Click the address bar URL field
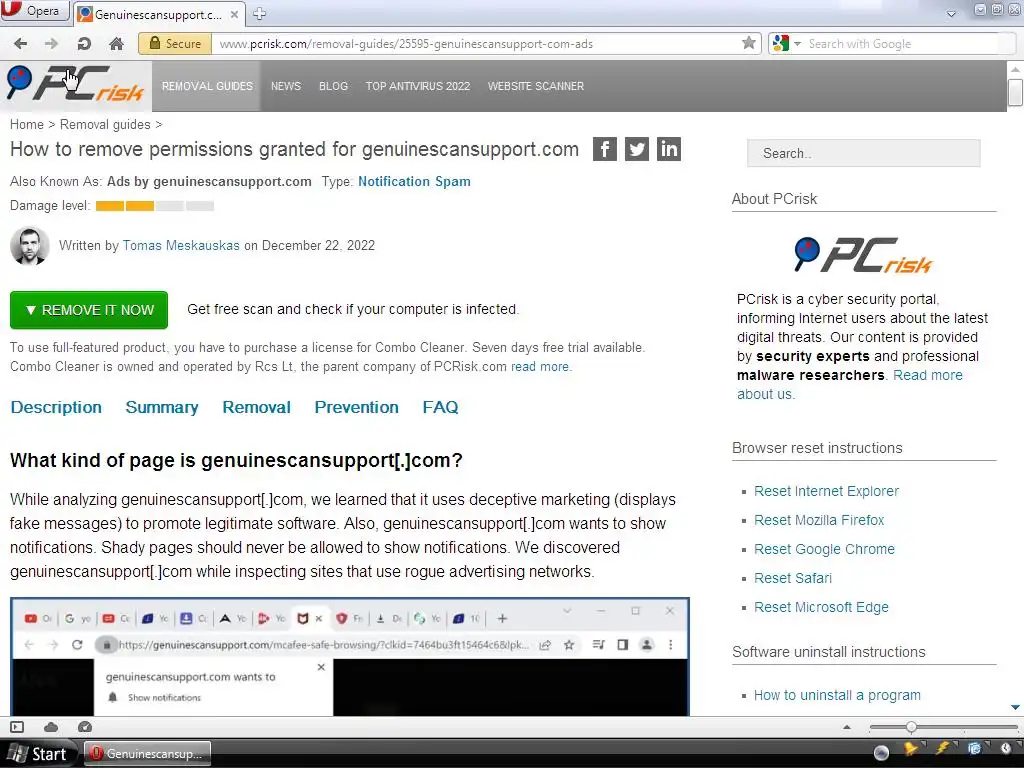This screenshot has width=1024, height=768. (x=477, y=44)
